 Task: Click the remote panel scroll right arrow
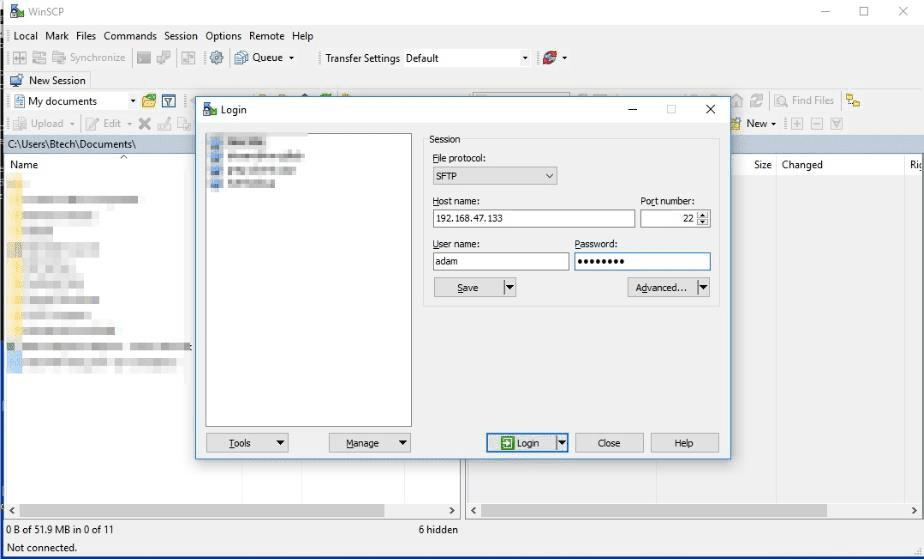click(914, 511)
